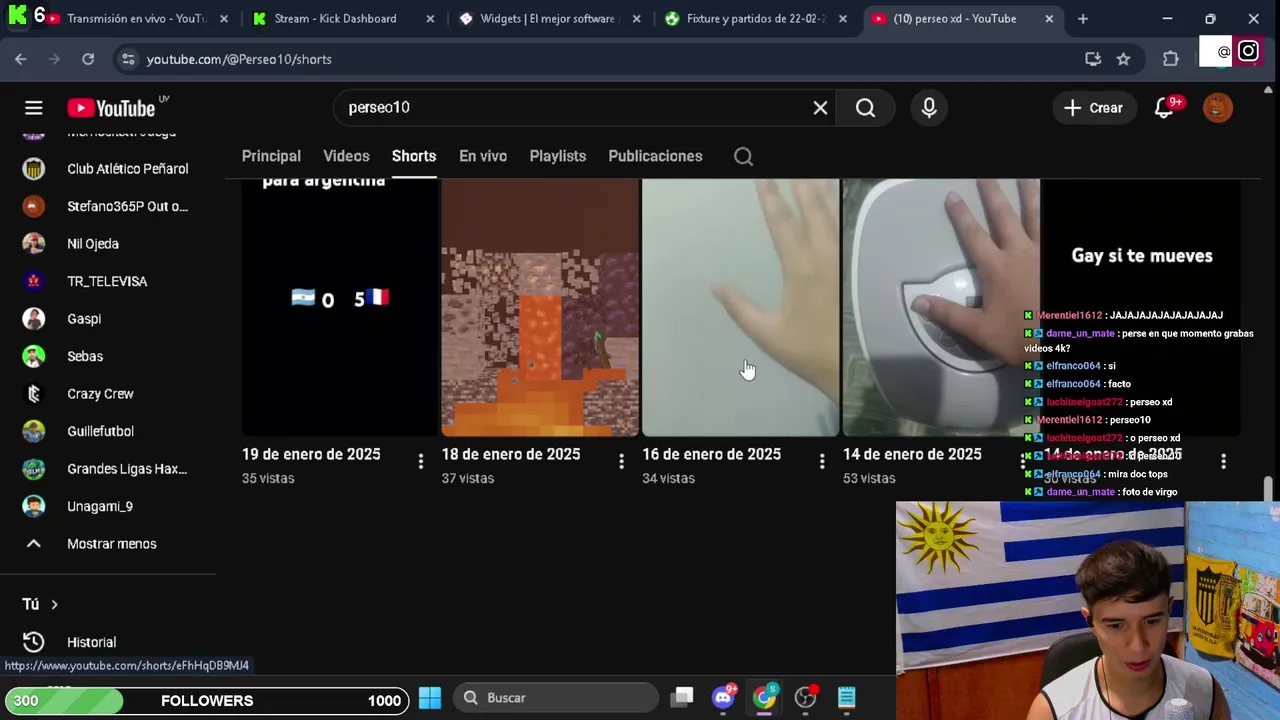Open the Publicaciones tab
1280x720 pixels.
[x=655, y=156]
